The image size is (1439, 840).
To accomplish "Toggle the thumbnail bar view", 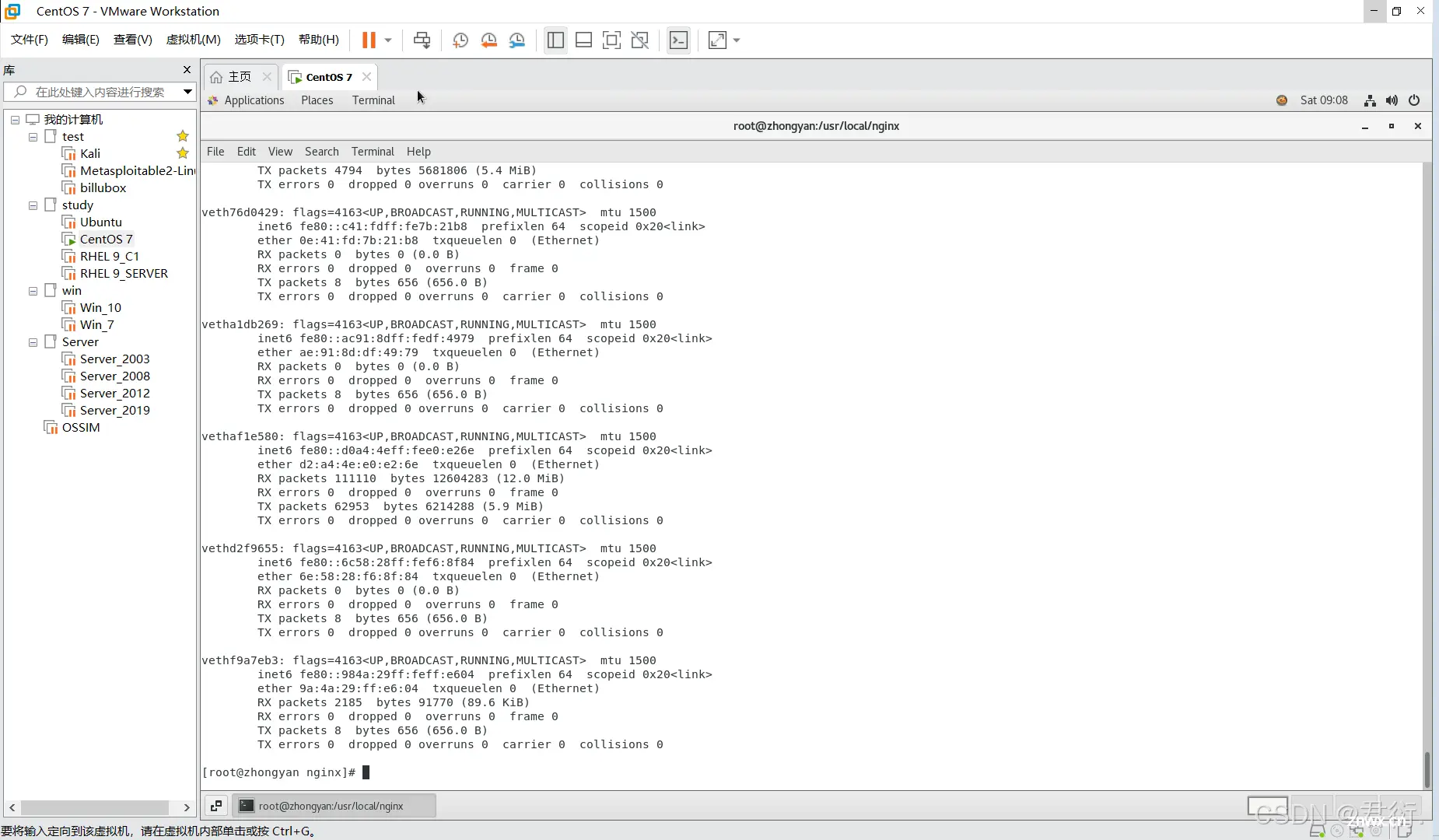I will point(583,40).
